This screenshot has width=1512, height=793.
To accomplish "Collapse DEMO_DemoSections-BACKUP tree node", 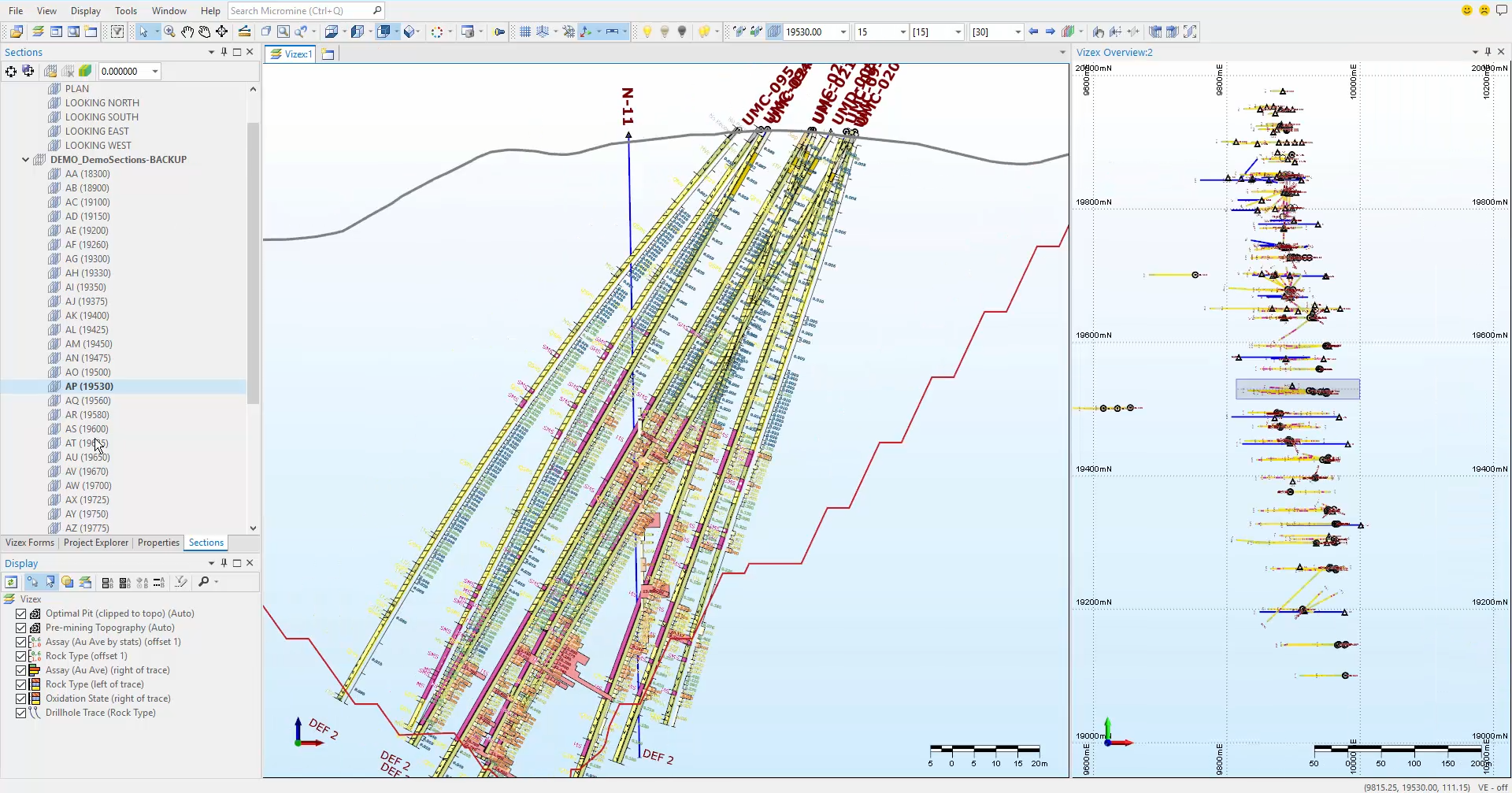I will point(25,159).
